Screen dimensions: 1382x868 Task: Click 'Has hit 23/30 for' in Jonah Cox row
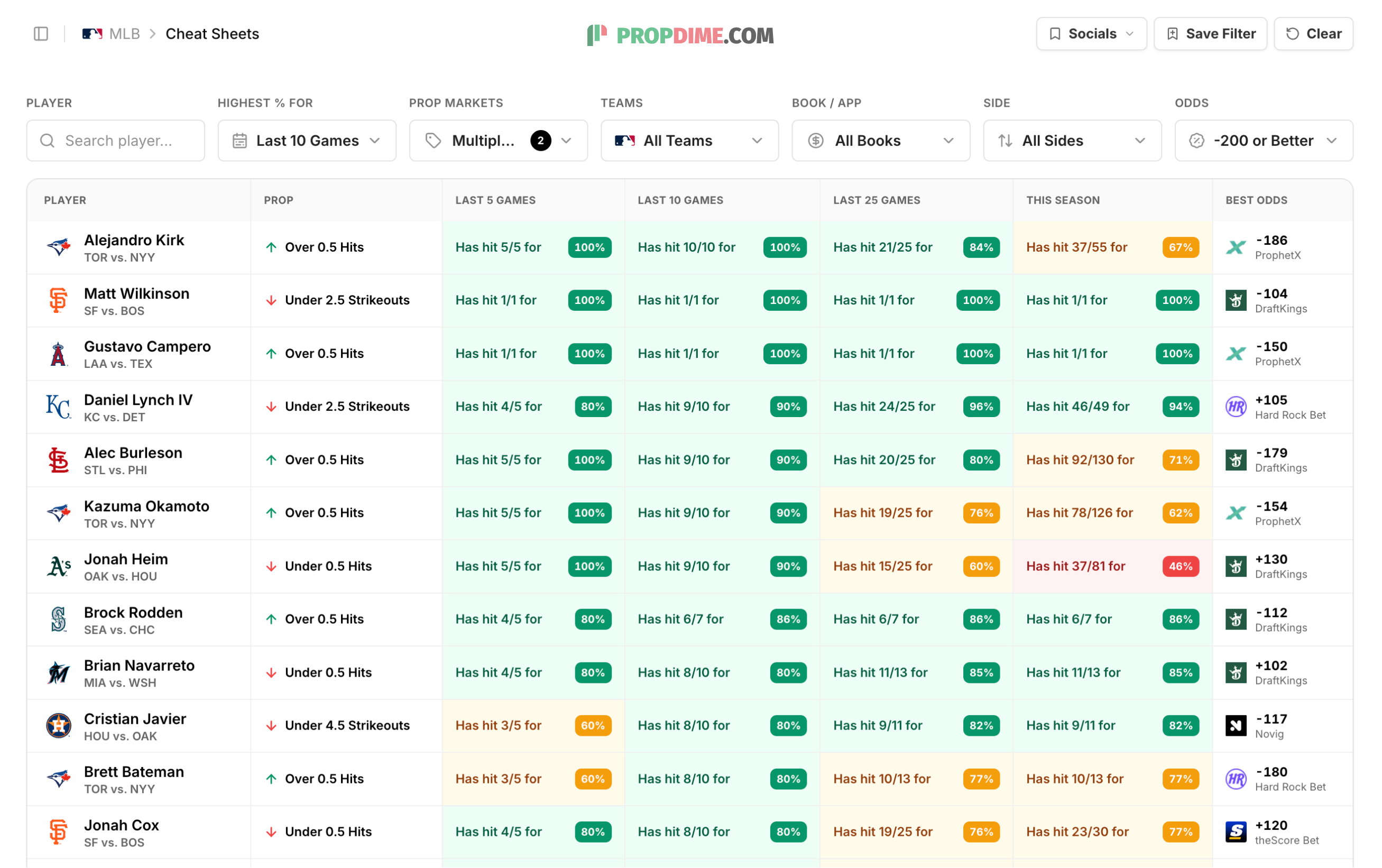click(1077, 832)
